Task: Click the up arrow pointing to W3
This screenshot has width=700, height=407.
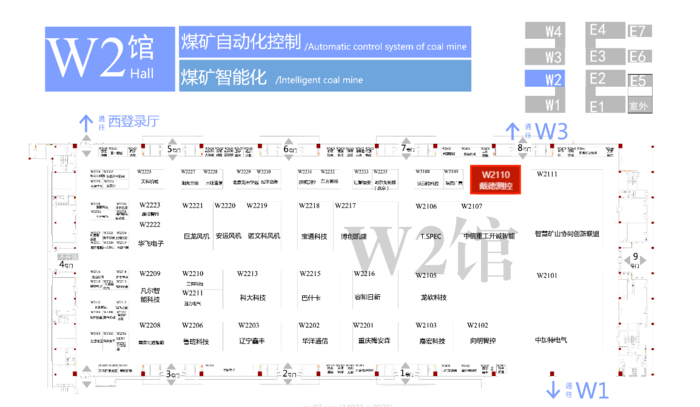Action: pyautogui.click(x=512, y=131)
